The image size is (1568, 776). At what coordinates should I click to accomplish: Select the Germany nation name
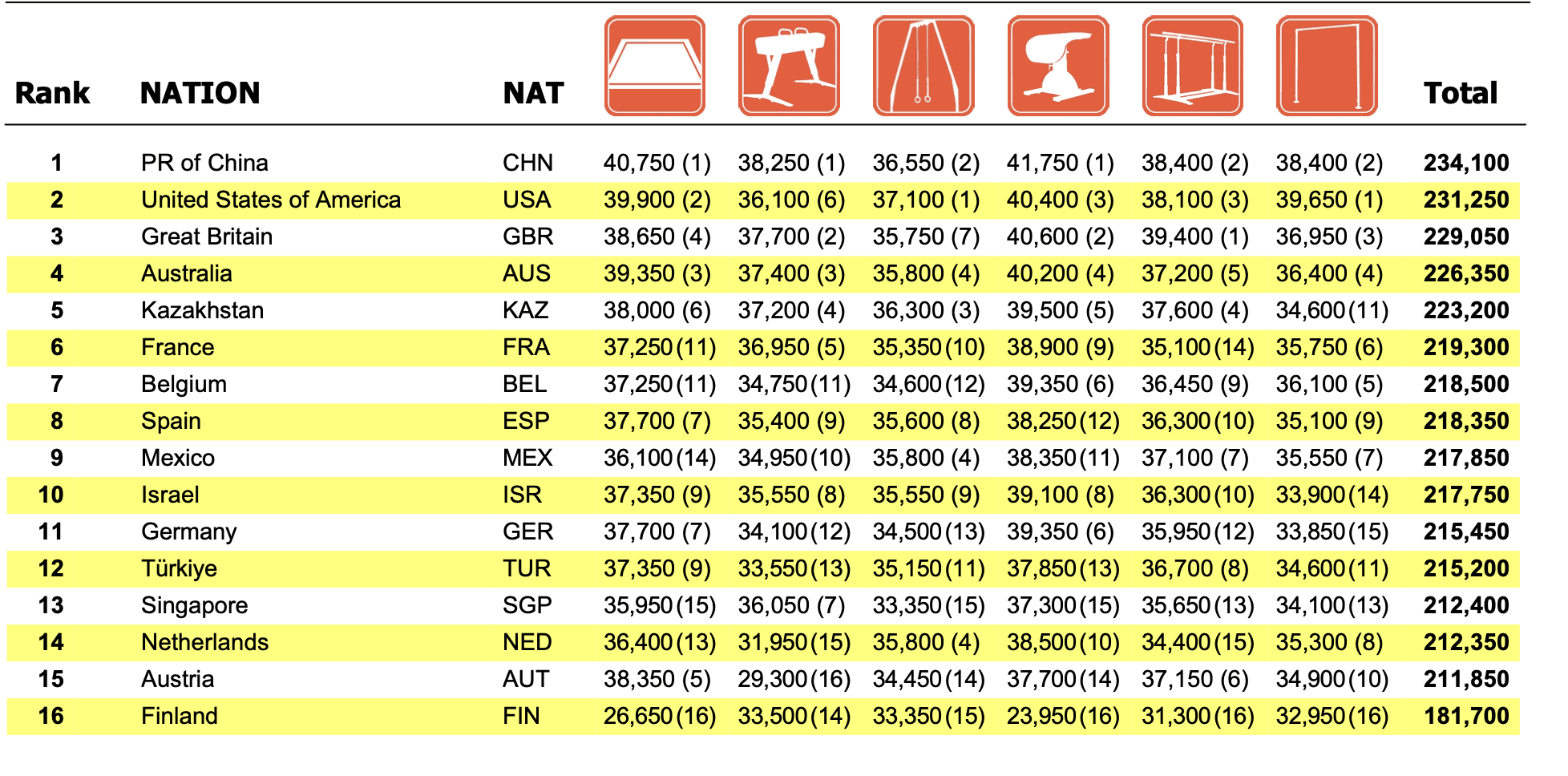[189, 531]
